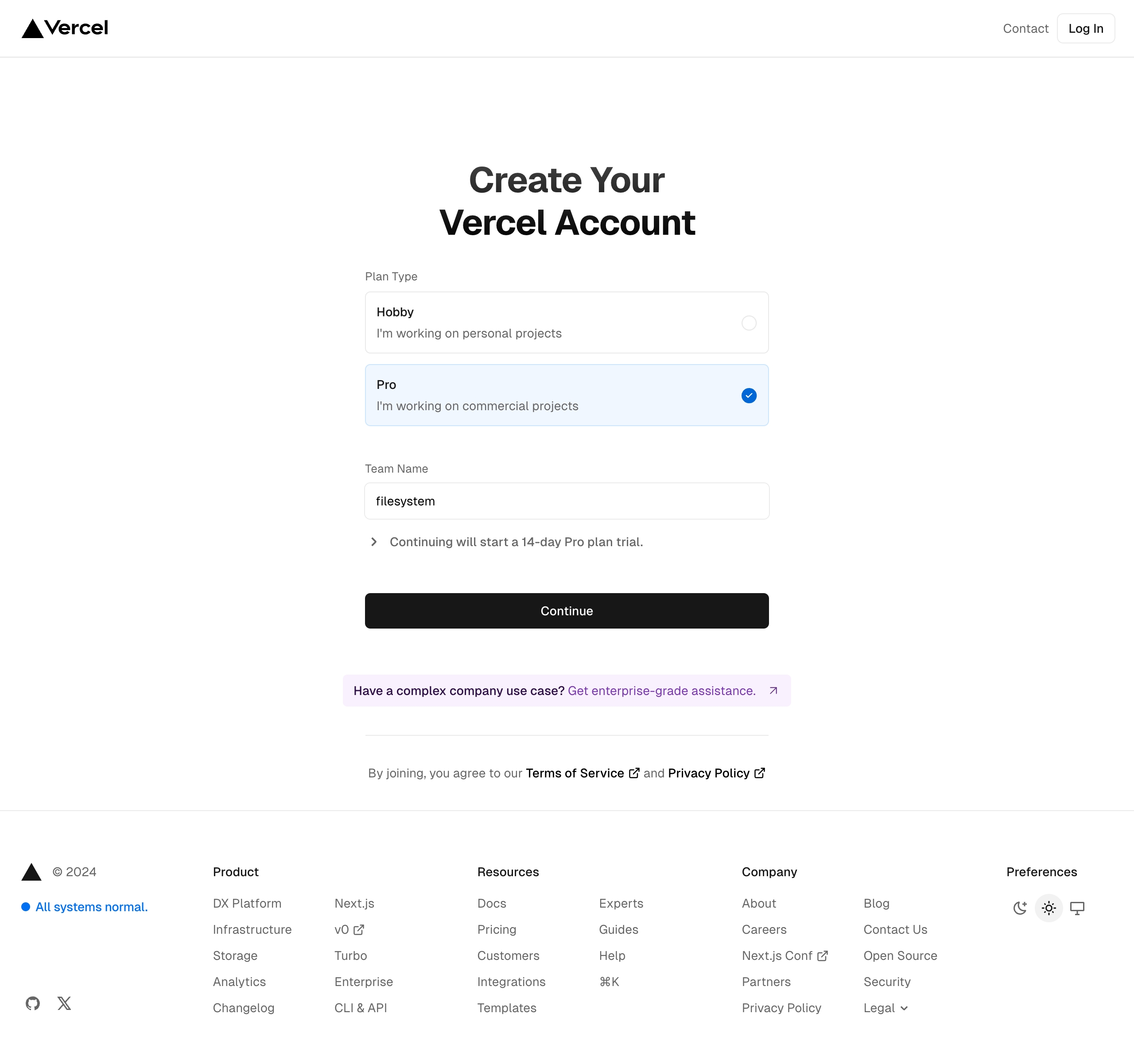Screen dimensions: 1134x1064
Task: Click external link icon next to Terms of Service
Action: click(x=634, y=773)
